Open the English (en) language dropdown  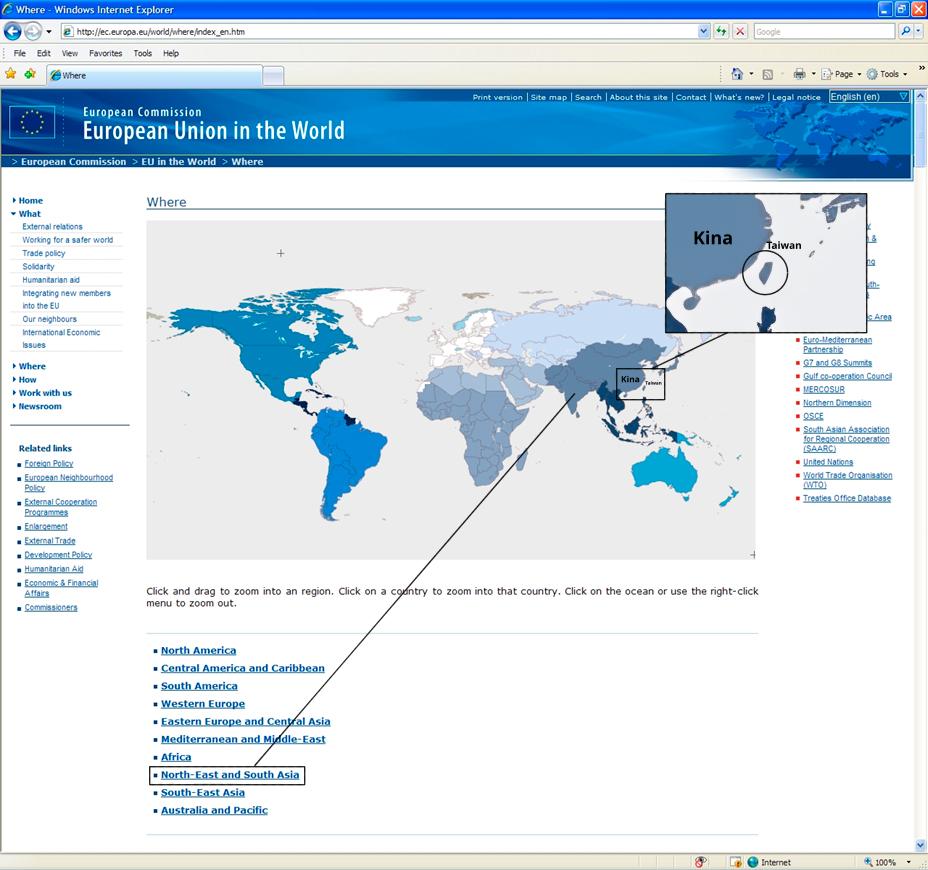pyautogui.click(x=869, y=96)
